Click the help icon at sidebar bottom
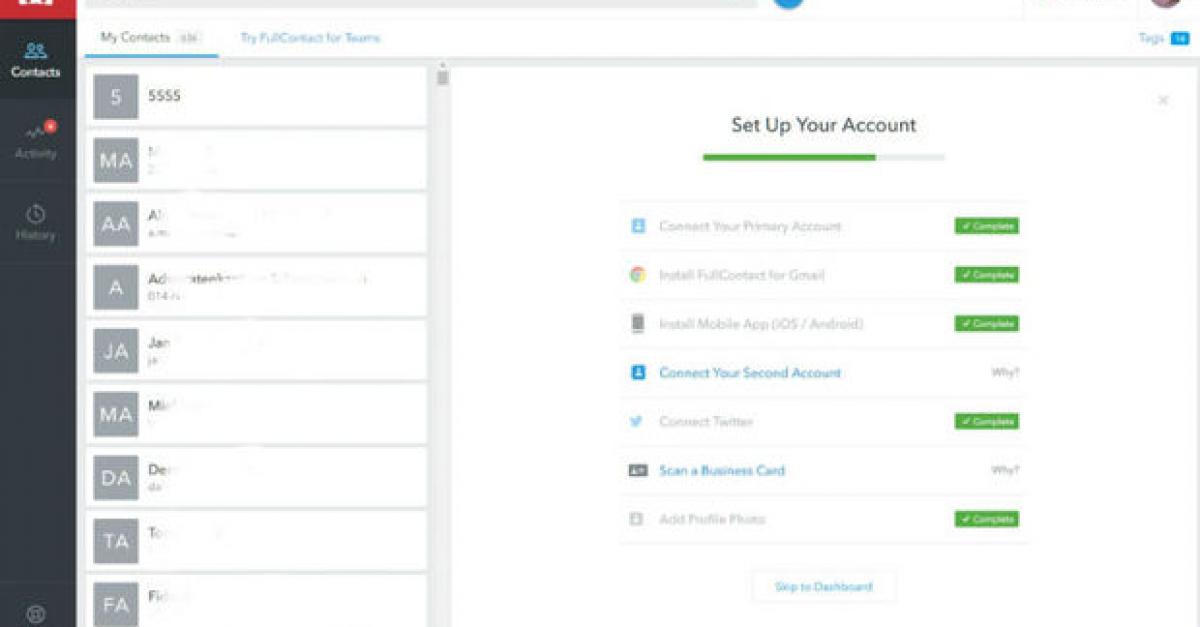Screen dimensions: 1200x627 [x=36, y=614]
